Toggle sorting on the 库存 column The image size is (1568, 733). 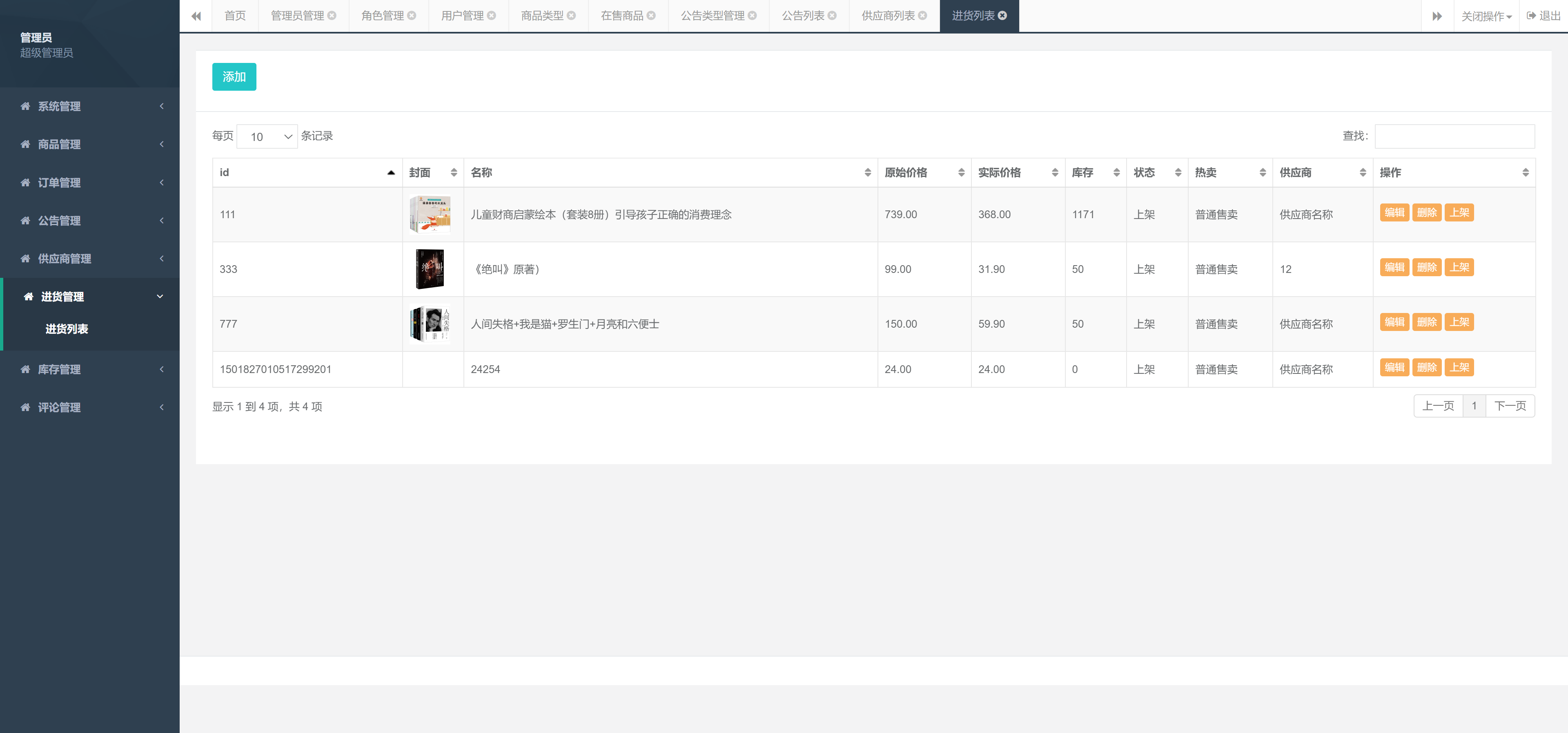coord(1082,172)
